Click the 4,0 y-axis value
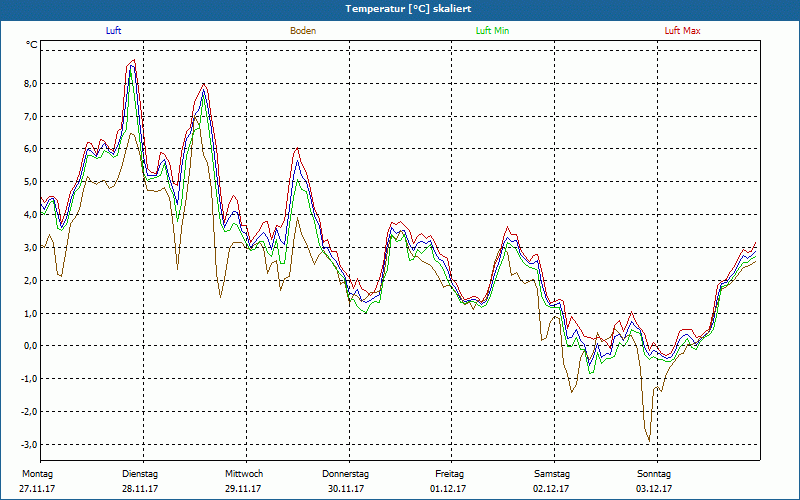Screen dimensions: 800x500 [30, 215]
